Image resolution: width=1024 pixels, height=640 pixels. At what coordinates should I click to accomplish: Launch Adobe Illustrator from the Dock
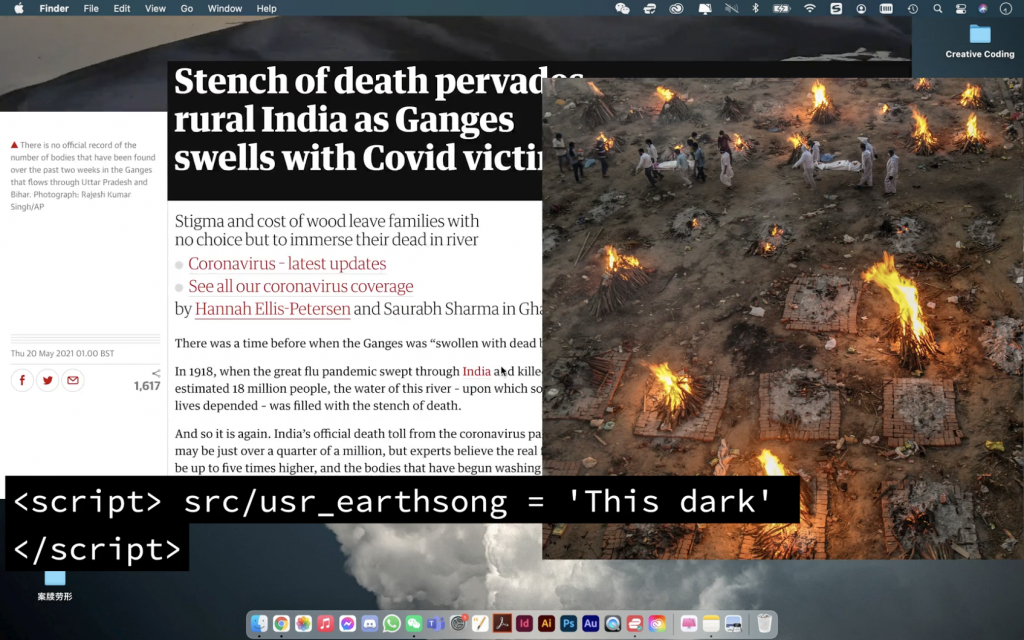[x=546, y=624]
